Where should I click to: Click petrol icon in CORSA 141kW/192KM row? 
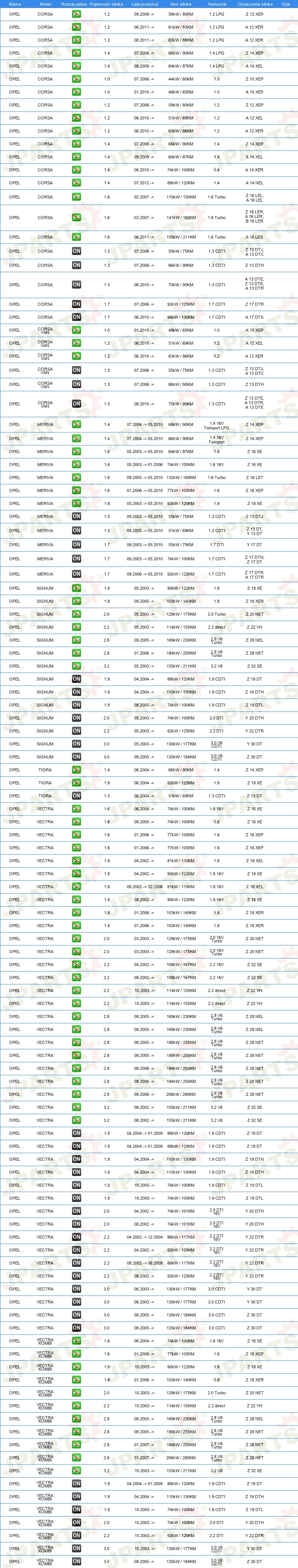click(x=76, y=217)
